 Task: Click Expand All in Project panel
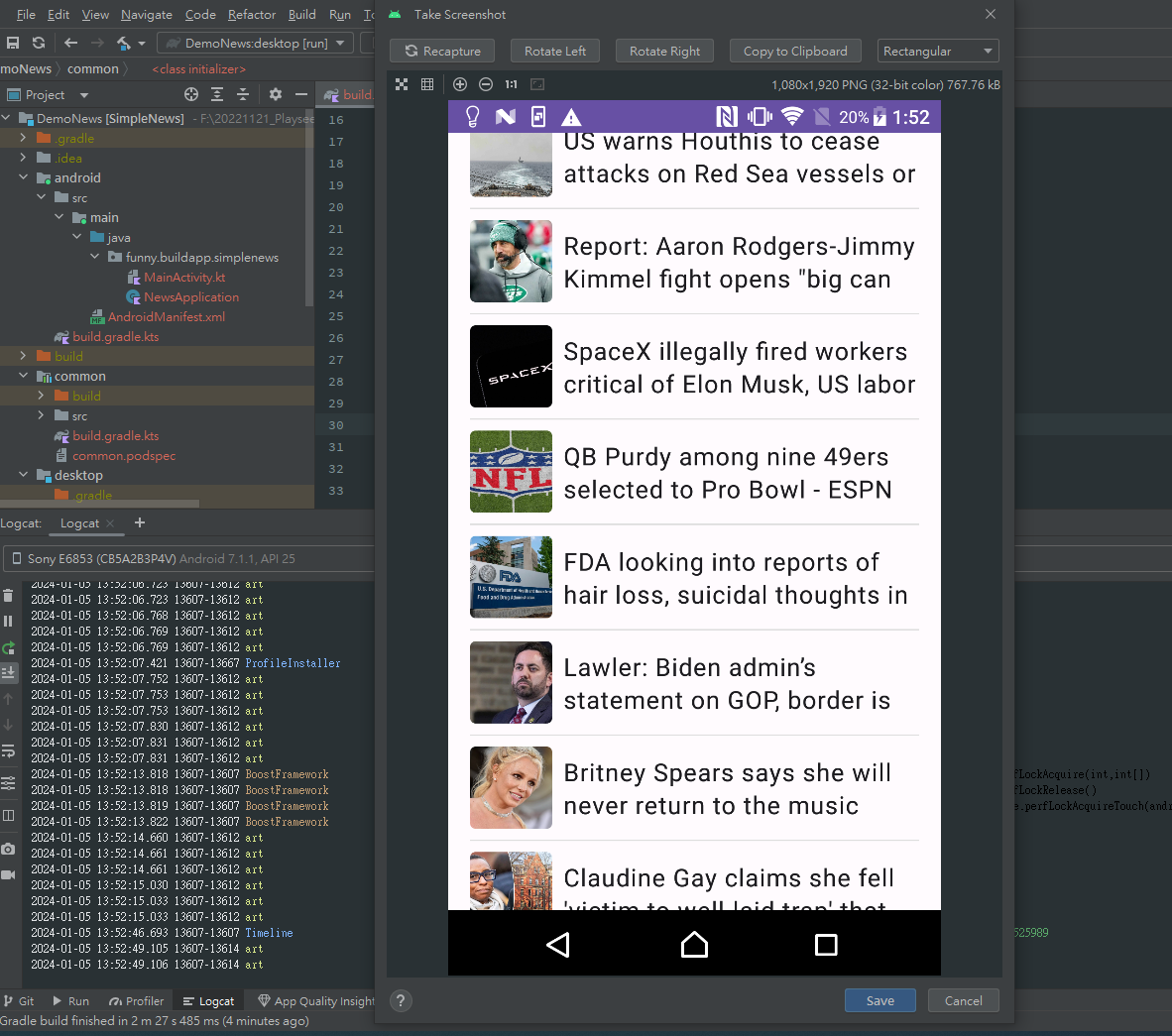(217, 94)
